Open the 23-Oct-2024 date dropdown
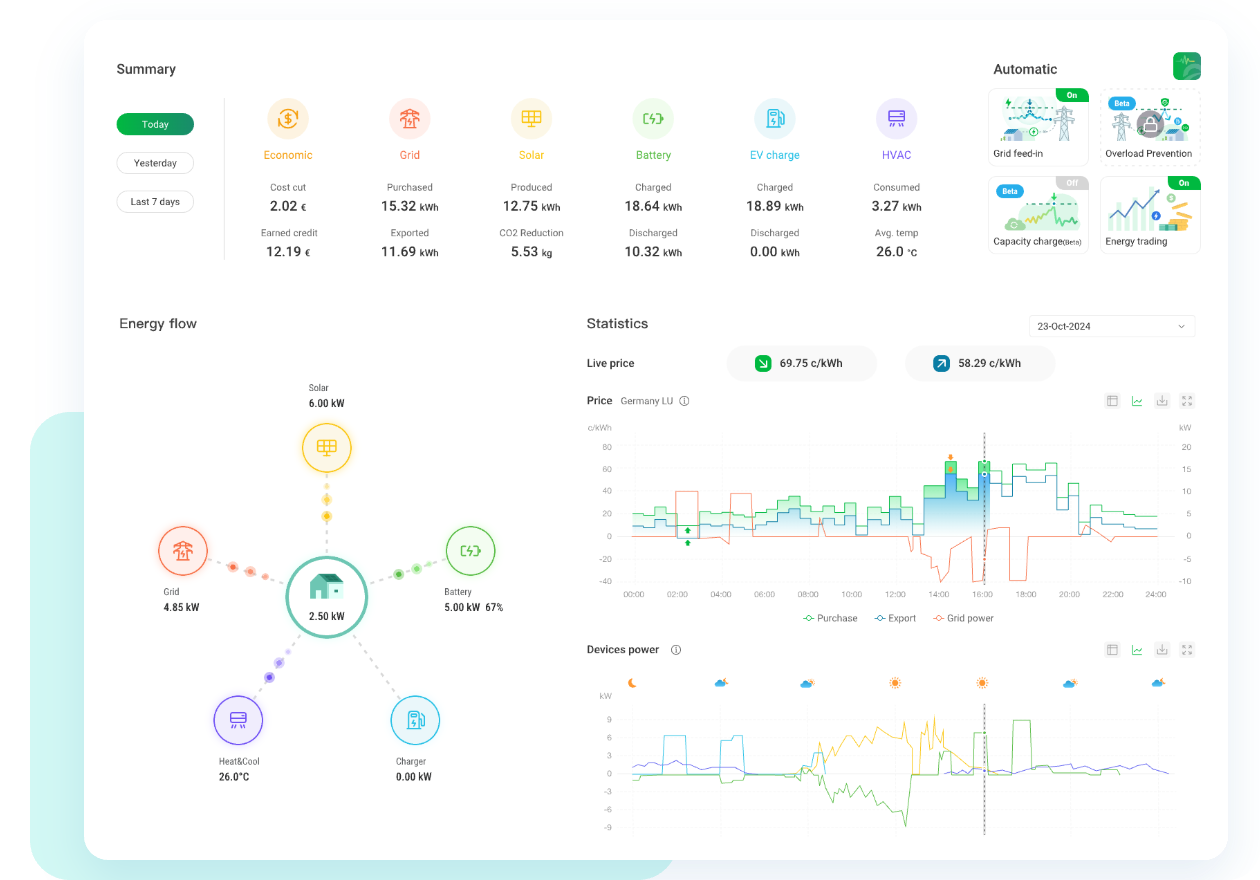1260x880 pixels. 1111,326
